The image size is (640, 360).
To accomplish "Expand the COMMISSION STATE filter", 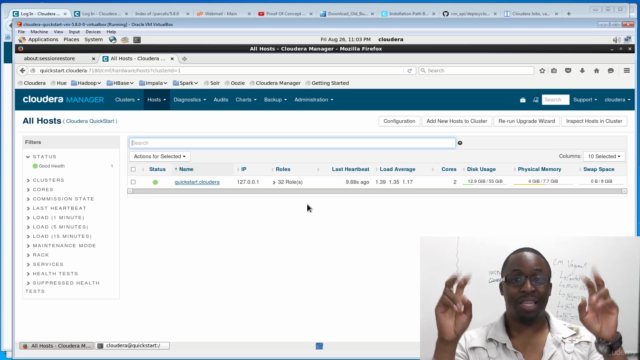I will [60, 199].
